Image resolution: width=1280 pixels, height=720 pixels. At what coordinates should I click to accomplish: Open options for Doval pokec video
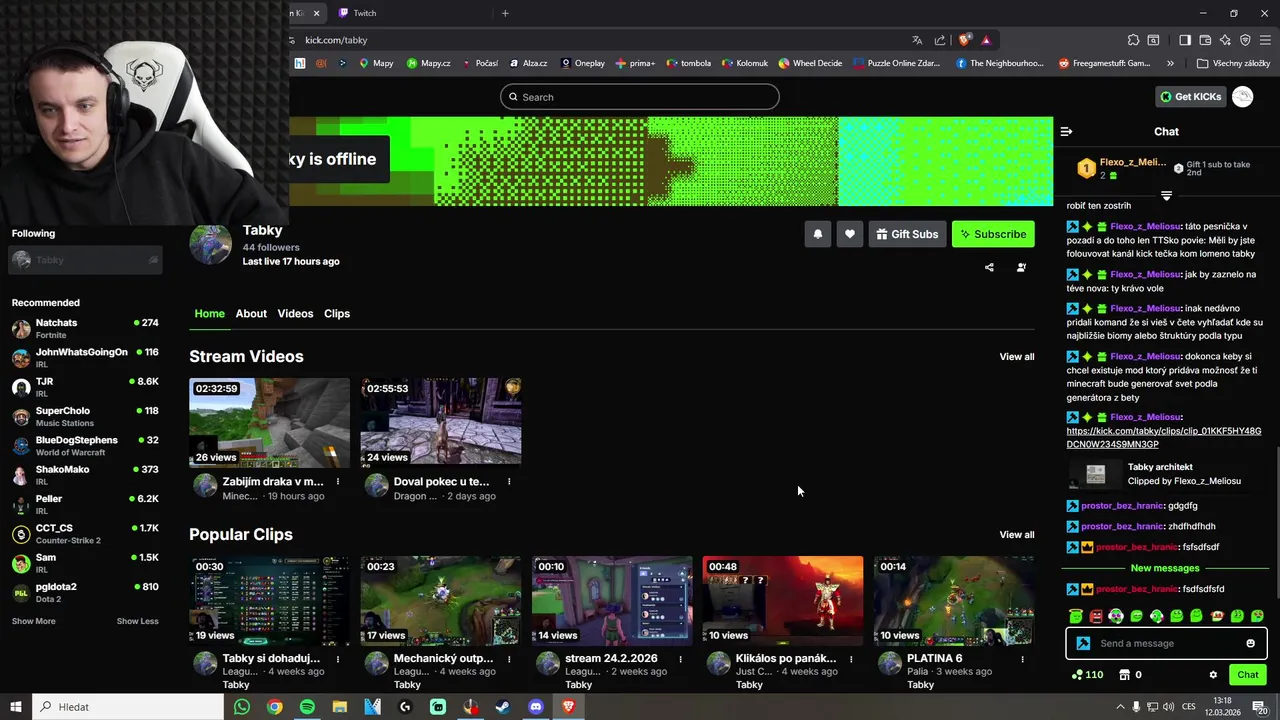tap(509, 482)
